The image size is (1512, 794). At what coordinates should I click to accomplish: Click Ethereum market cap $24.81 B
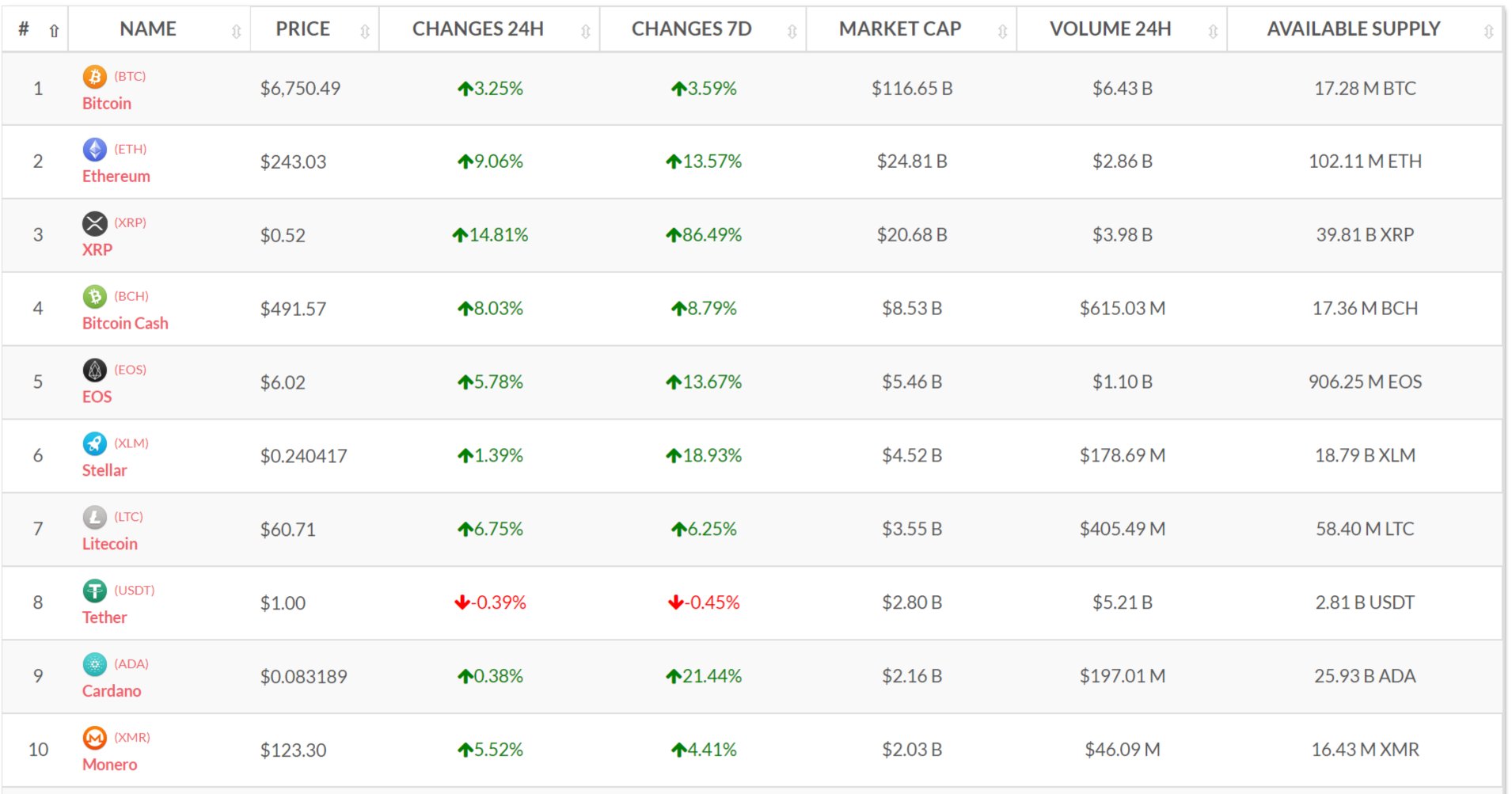pyautogui.click(x=912, y=161)
